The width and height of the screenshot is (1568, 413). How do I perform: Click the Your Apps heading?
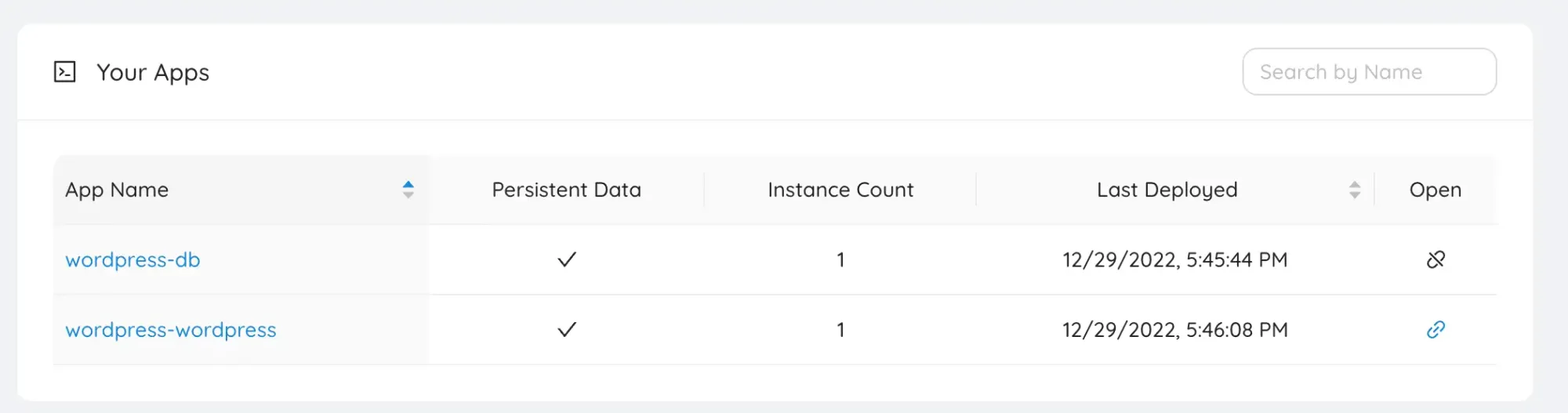pos(153,72)
